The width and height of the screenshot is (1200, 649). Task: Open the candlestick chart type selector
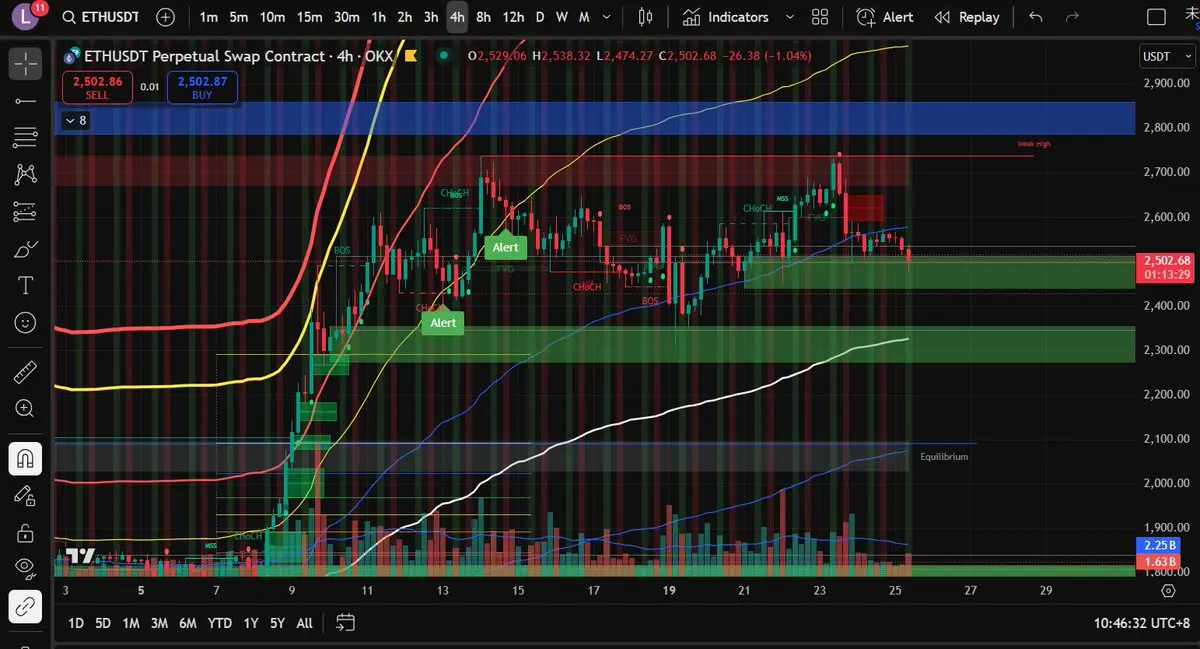pyautogui.click(x=645, y=17)
